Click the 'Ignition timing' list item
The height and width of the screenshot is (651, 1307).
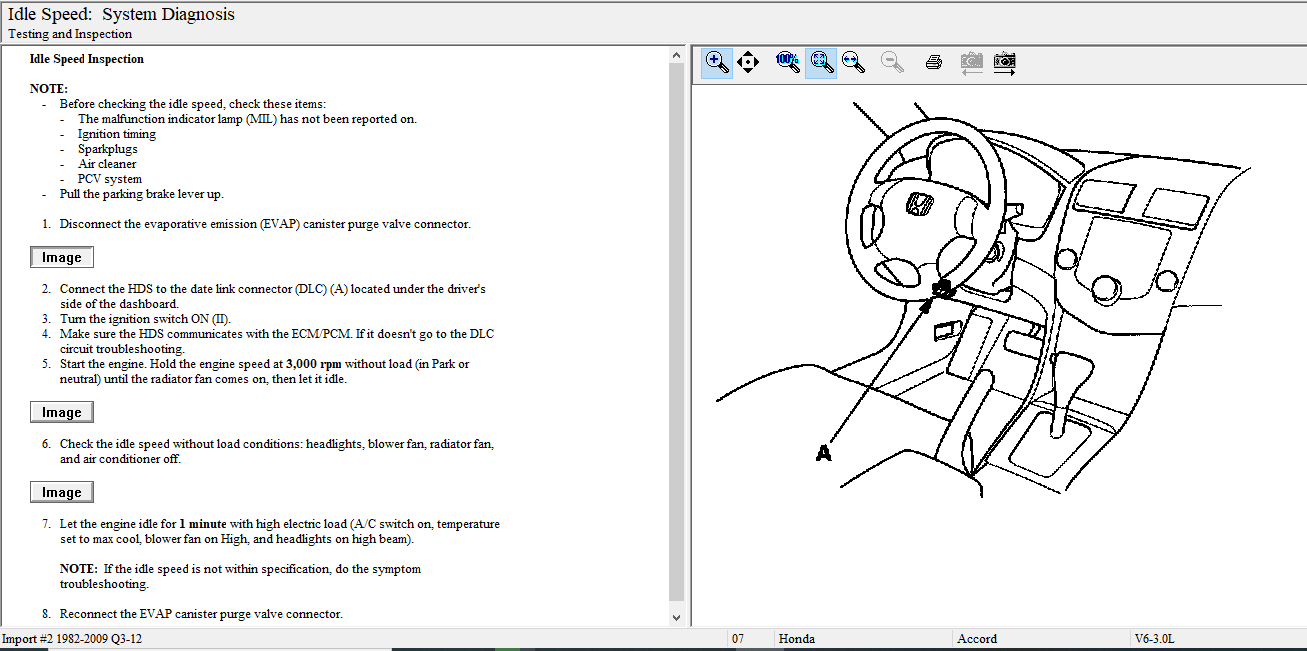coord(117,134)
